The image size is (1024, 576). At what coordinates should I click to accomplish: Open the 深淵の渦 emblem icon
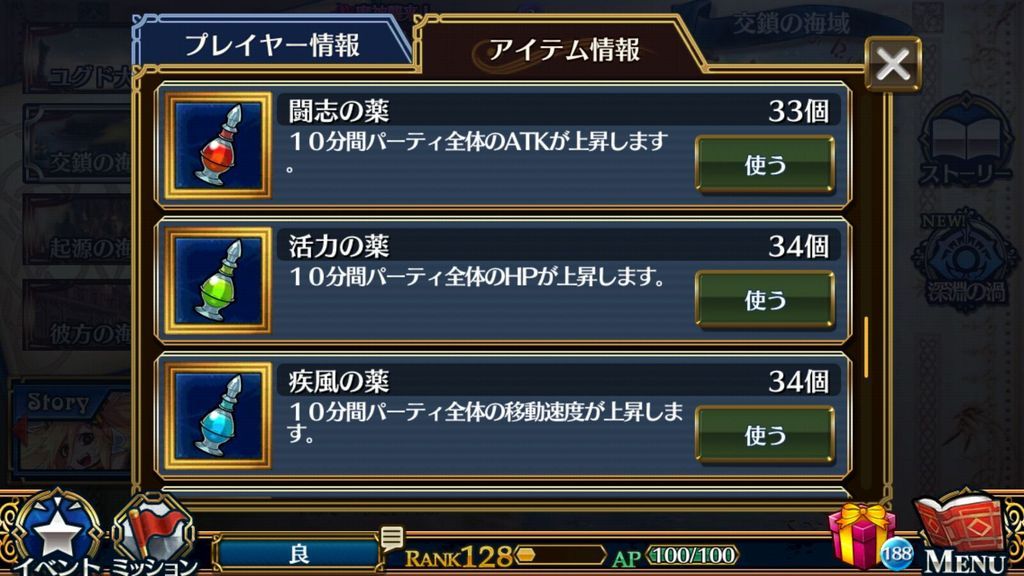point(965,259)
